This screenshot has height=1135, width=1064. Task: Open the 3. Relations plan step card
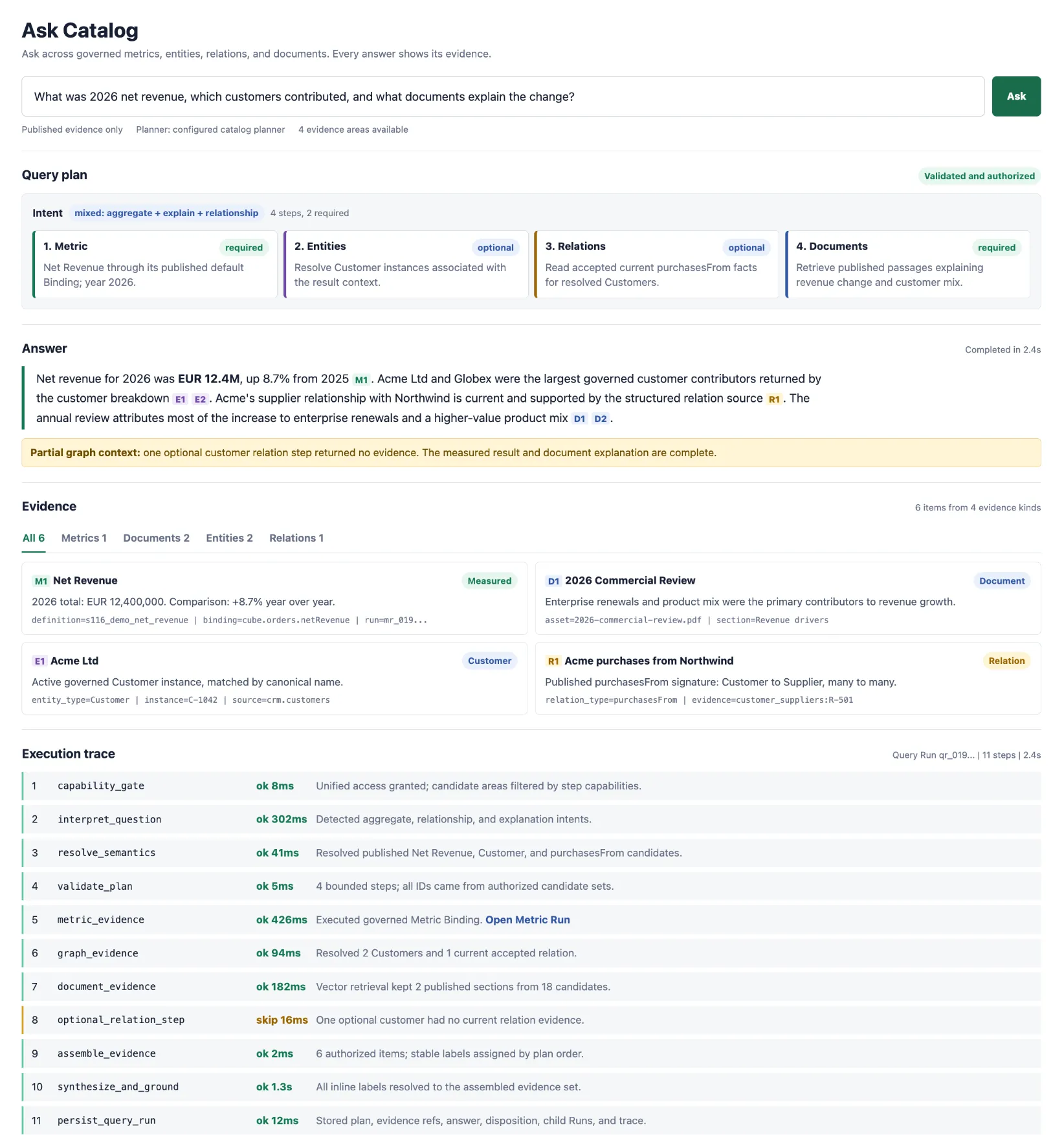pos(656,264)
